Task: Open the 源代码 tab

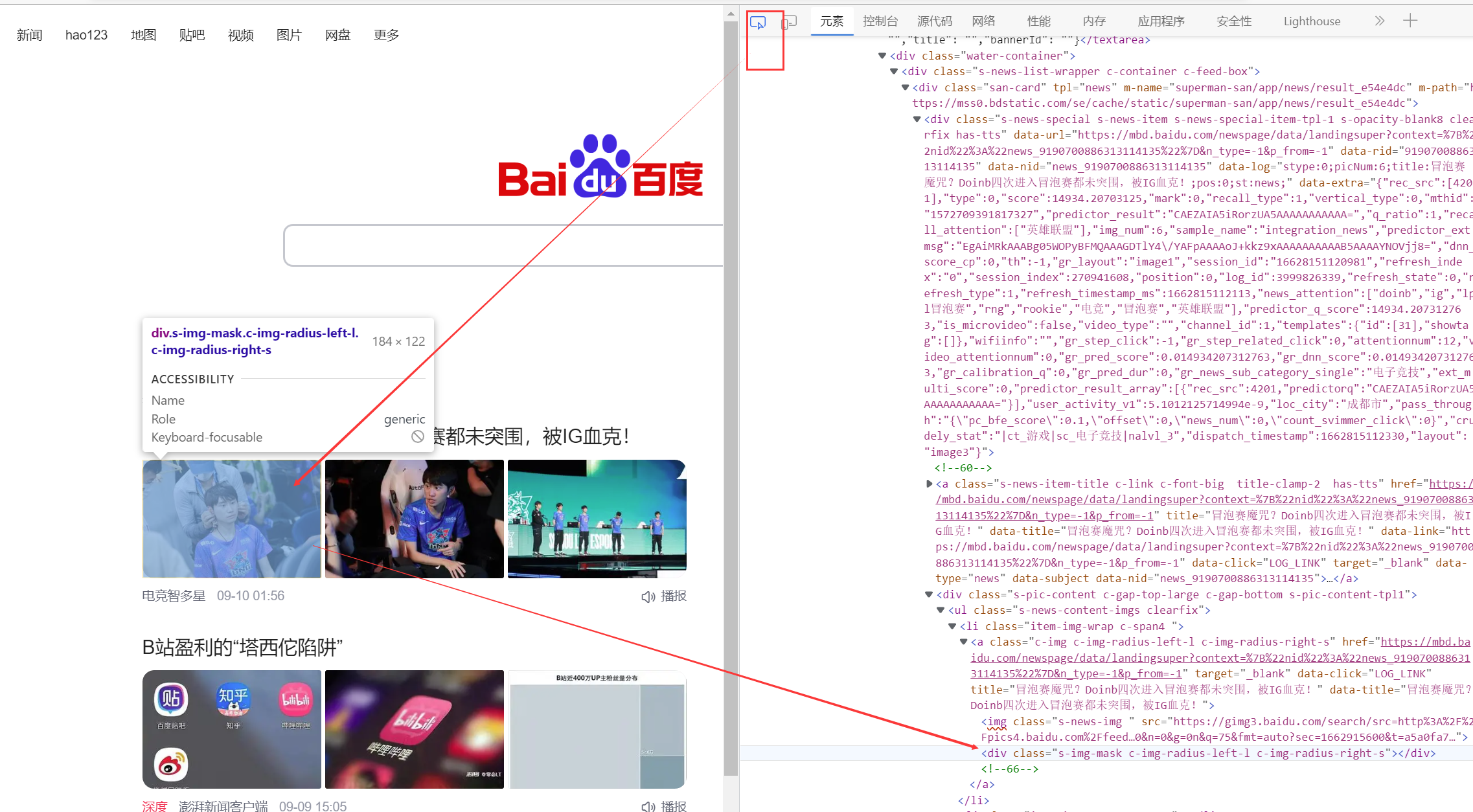Action: [x=935, y=21]
